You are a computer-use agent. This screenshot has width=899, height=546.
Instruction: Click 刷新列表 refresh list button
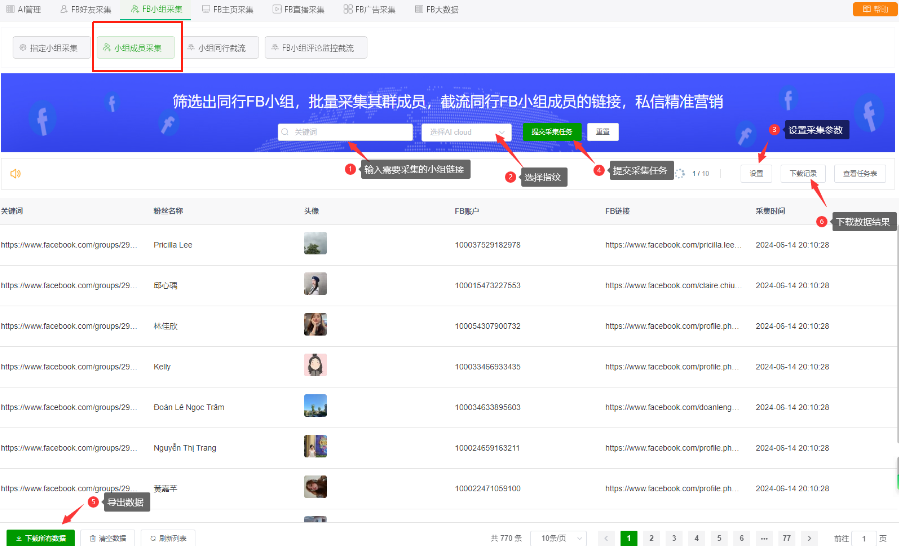168,538
